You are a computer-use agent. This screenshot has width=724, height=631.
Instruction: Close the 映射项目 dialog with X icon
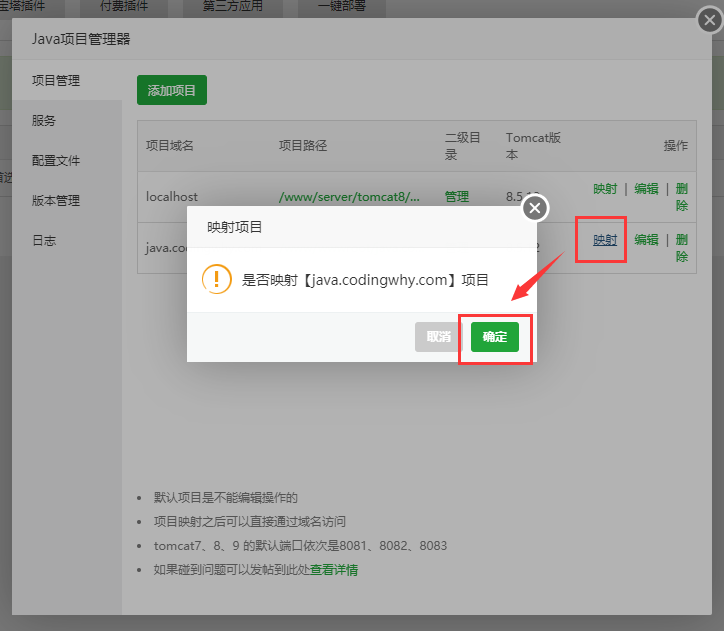(x=535, y=208)
